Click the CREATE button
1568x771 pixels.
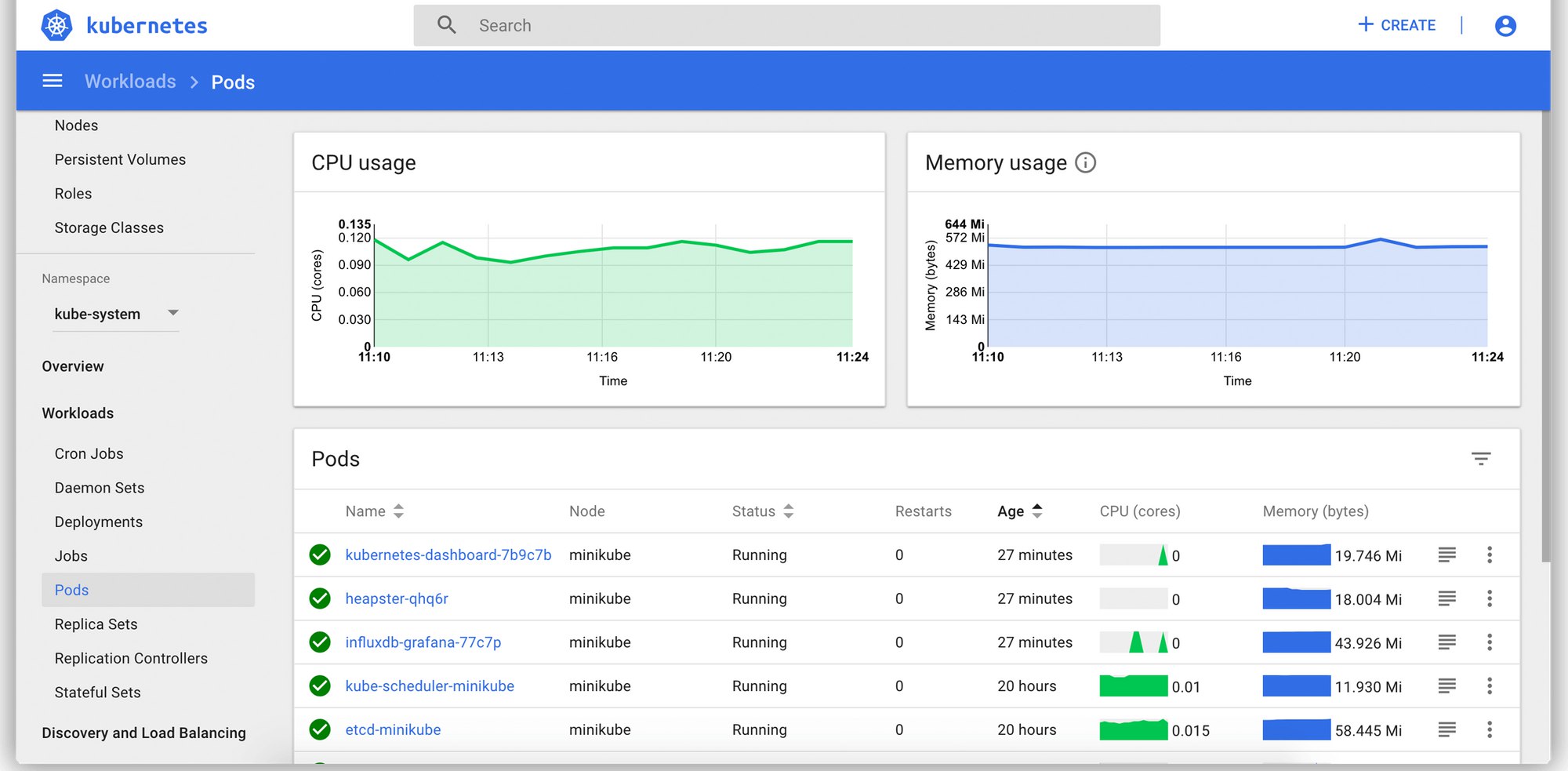[x=1396, y=25]
